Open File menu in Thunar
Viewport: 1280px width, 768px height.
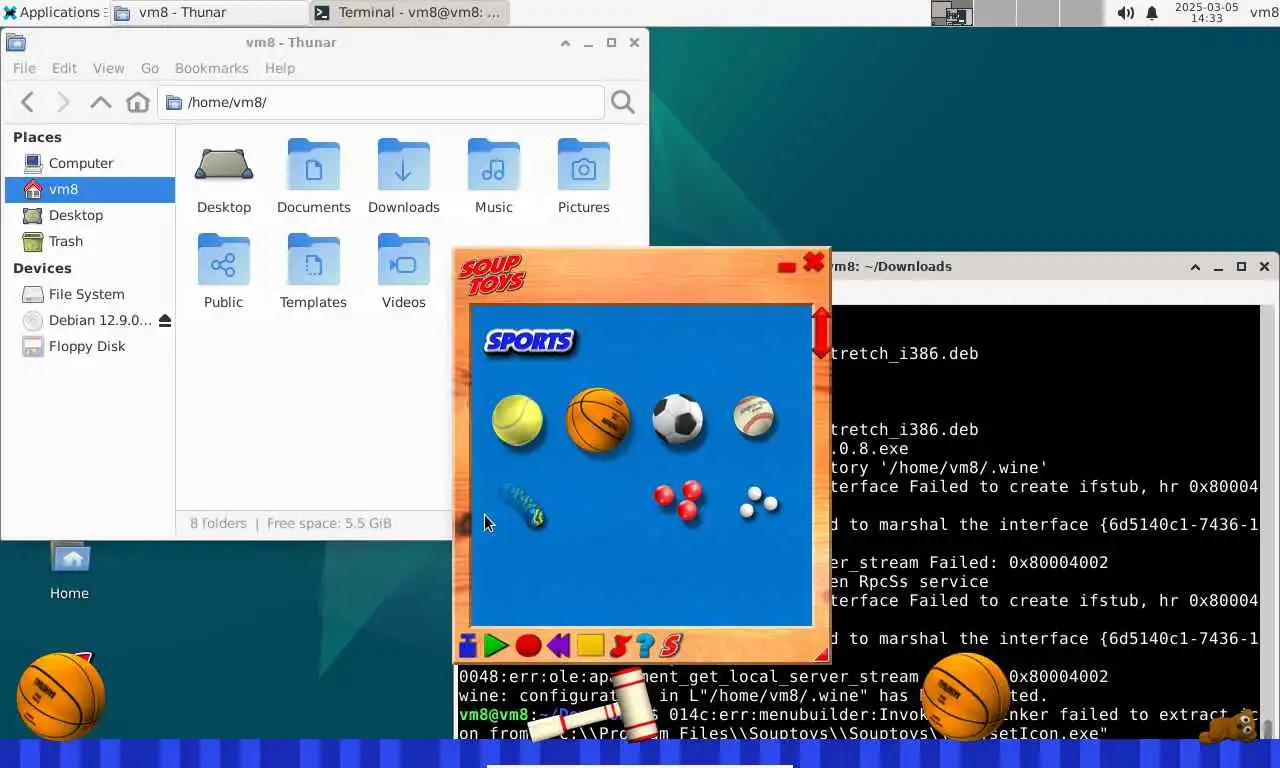coord(24,68)
